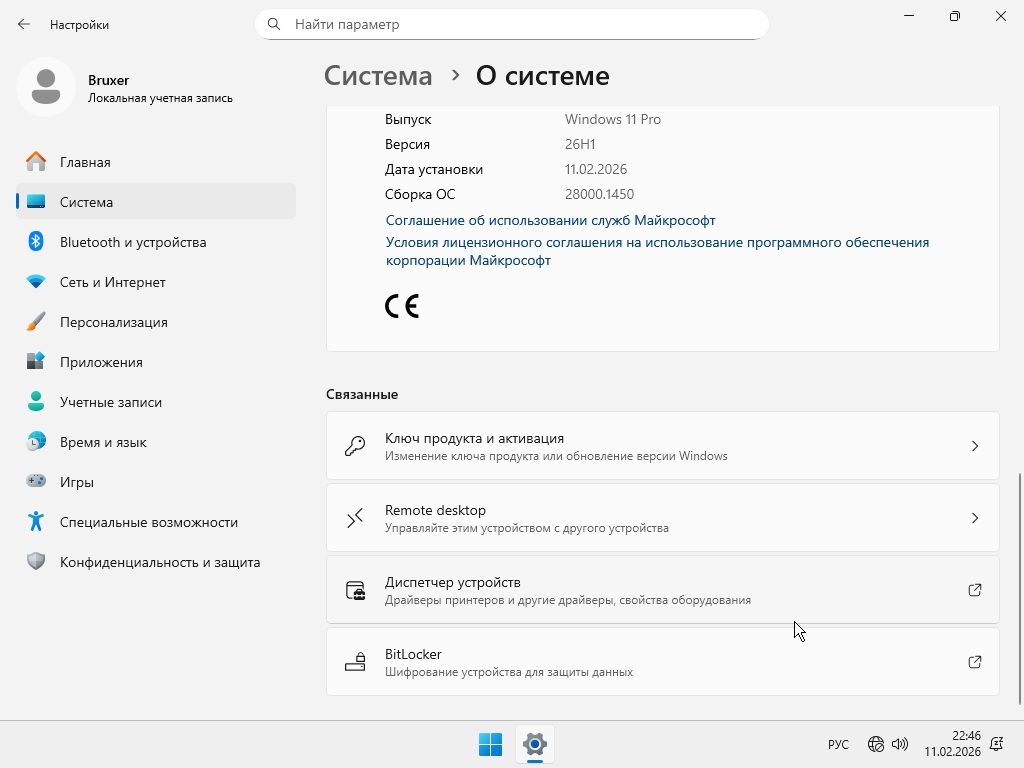Select Приложения in navigation

pyautogui.click(x=156, y=362)
